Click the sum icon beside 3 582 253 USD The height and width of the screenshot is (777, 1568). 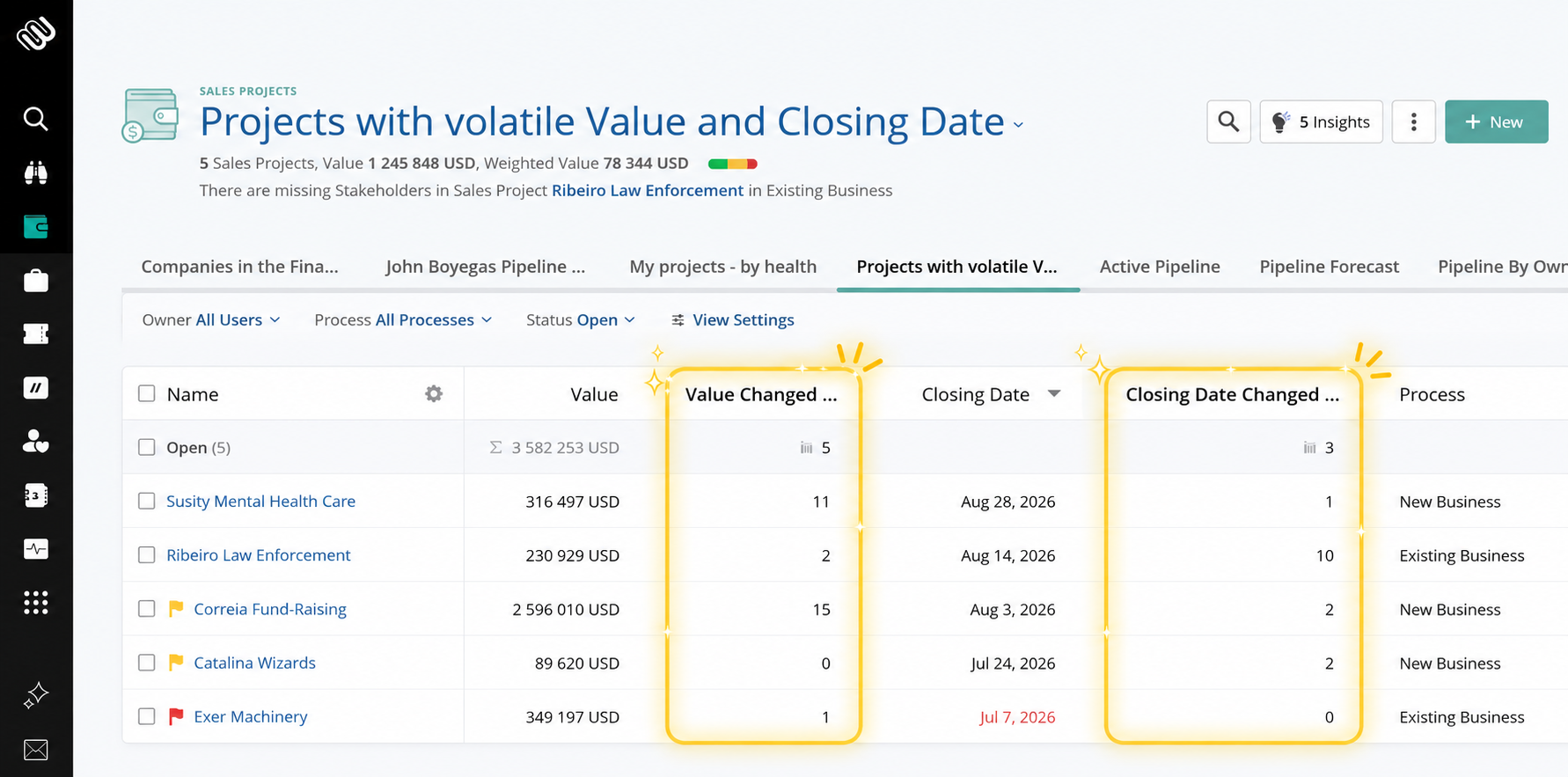(x=496, y=448)
